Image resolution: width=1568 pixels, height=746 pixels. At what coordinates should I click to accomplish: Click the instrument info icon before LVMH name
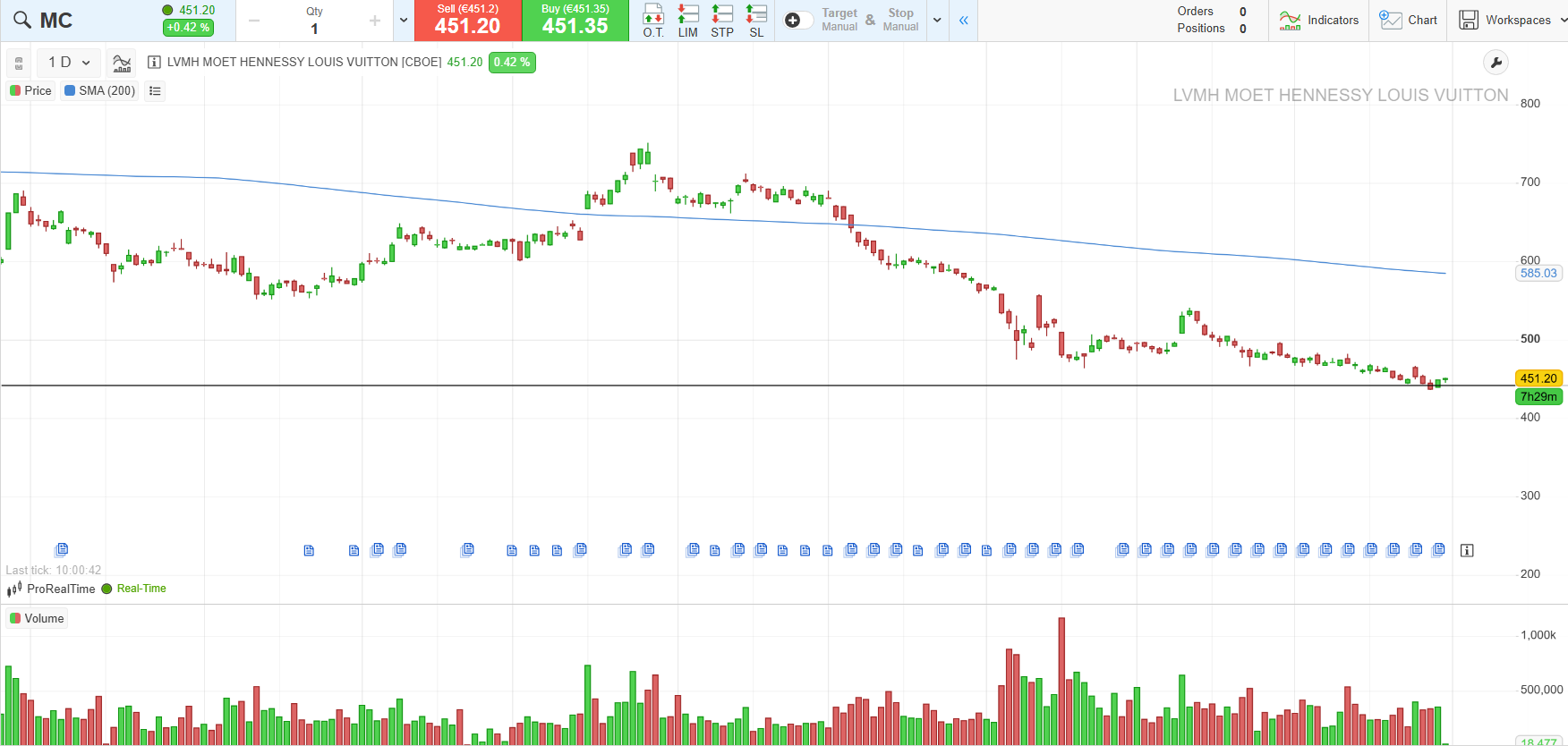pos(154,63)
